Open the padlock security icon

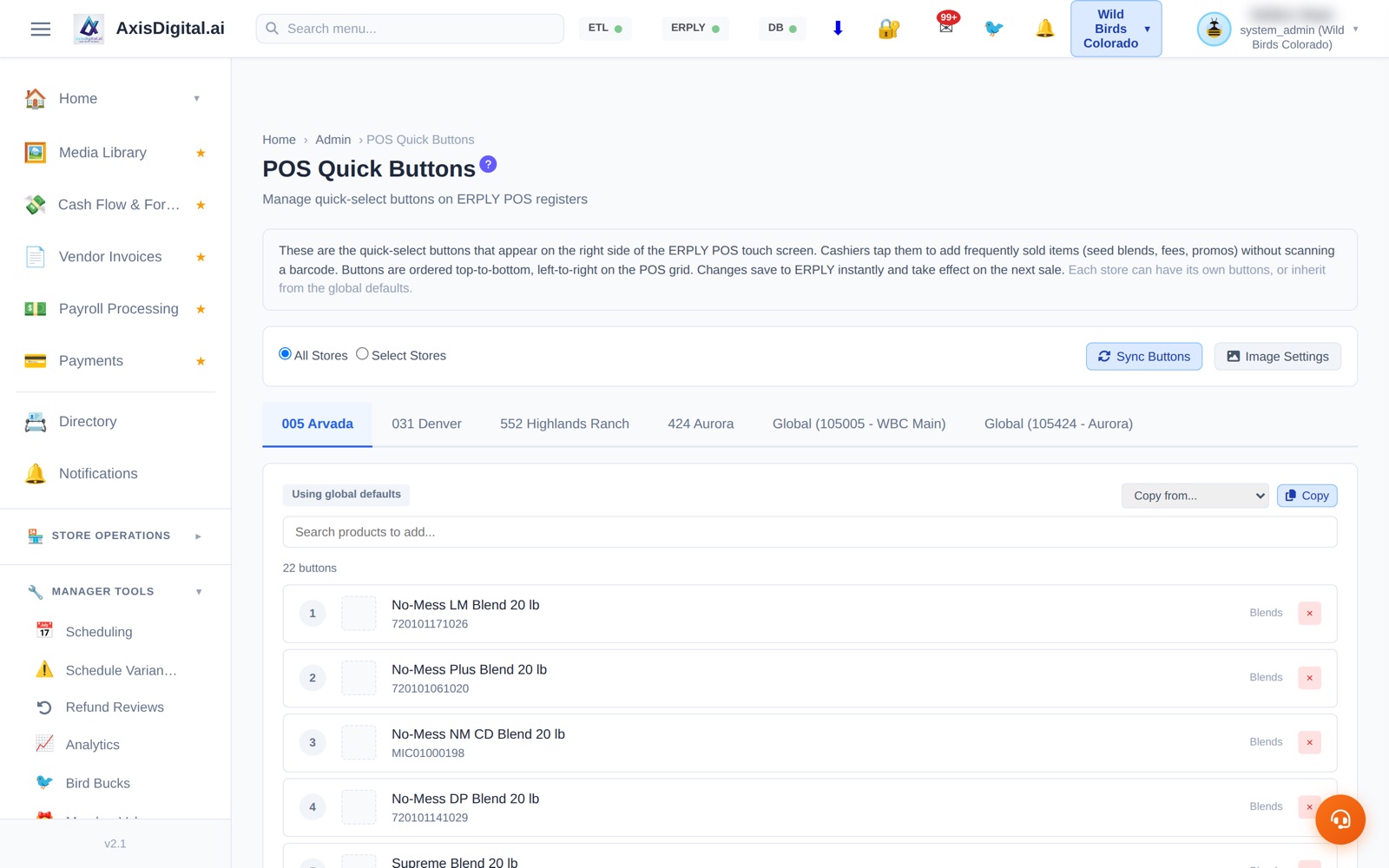(888, 29)
